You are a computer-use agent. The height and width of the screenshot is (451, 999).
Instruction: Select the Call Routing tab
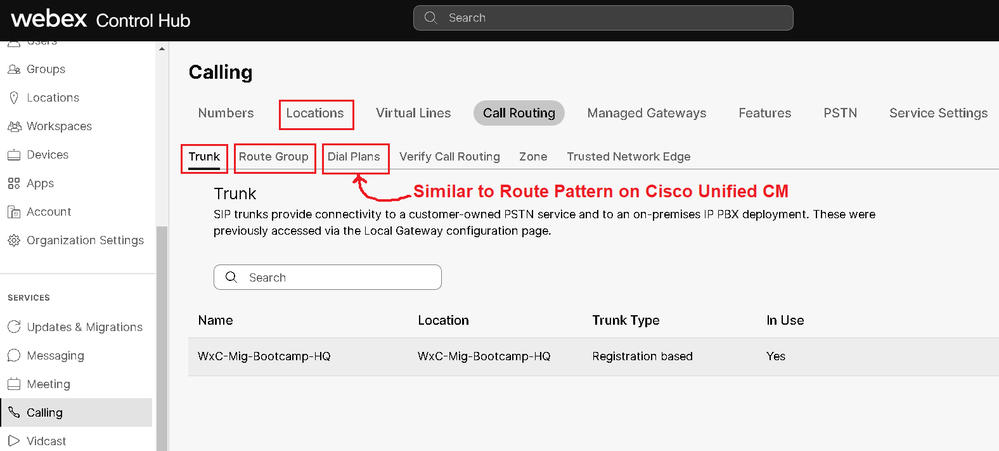(x=519, y=113)
